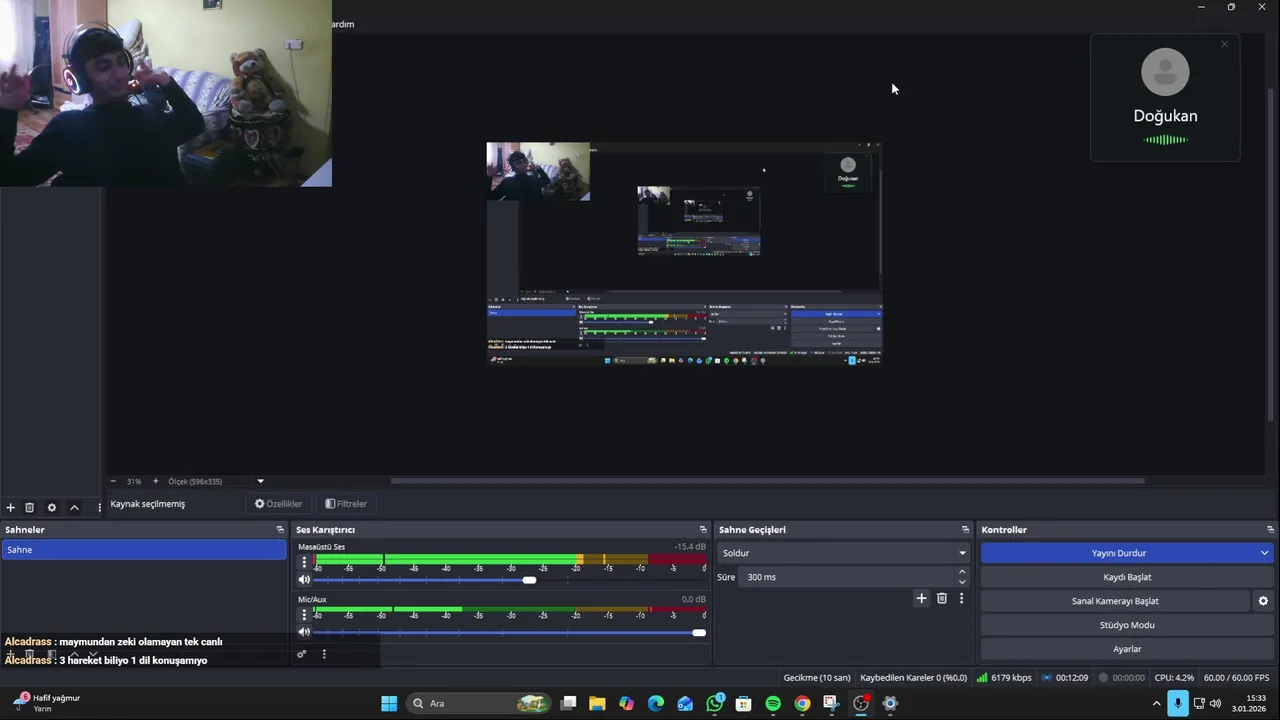Undock the Sahneler panel
The width and height of the screenshot is (1280, 720).
[x=280, y=530]
